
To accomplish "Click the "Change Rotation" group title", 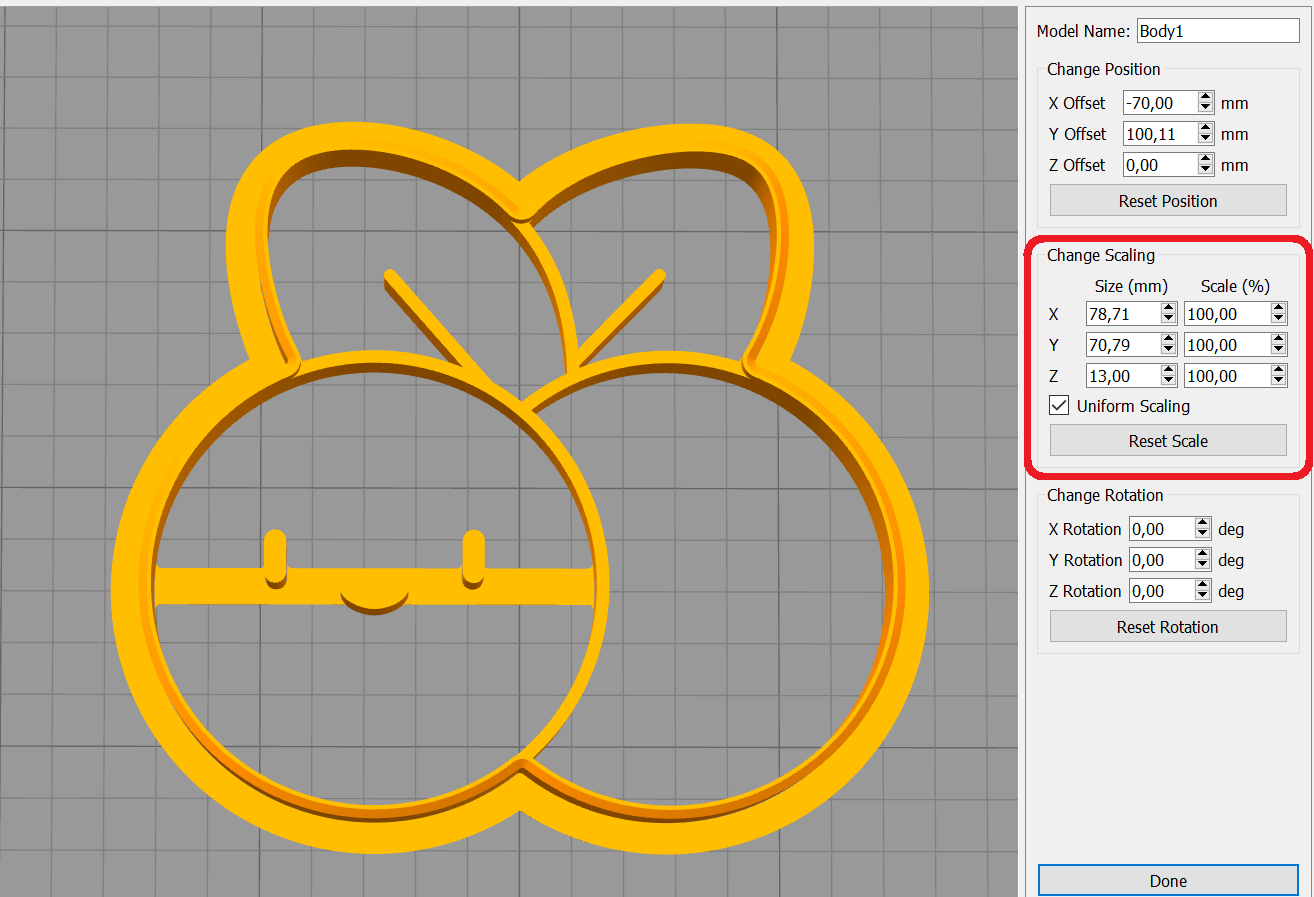I will point(1105,496).
